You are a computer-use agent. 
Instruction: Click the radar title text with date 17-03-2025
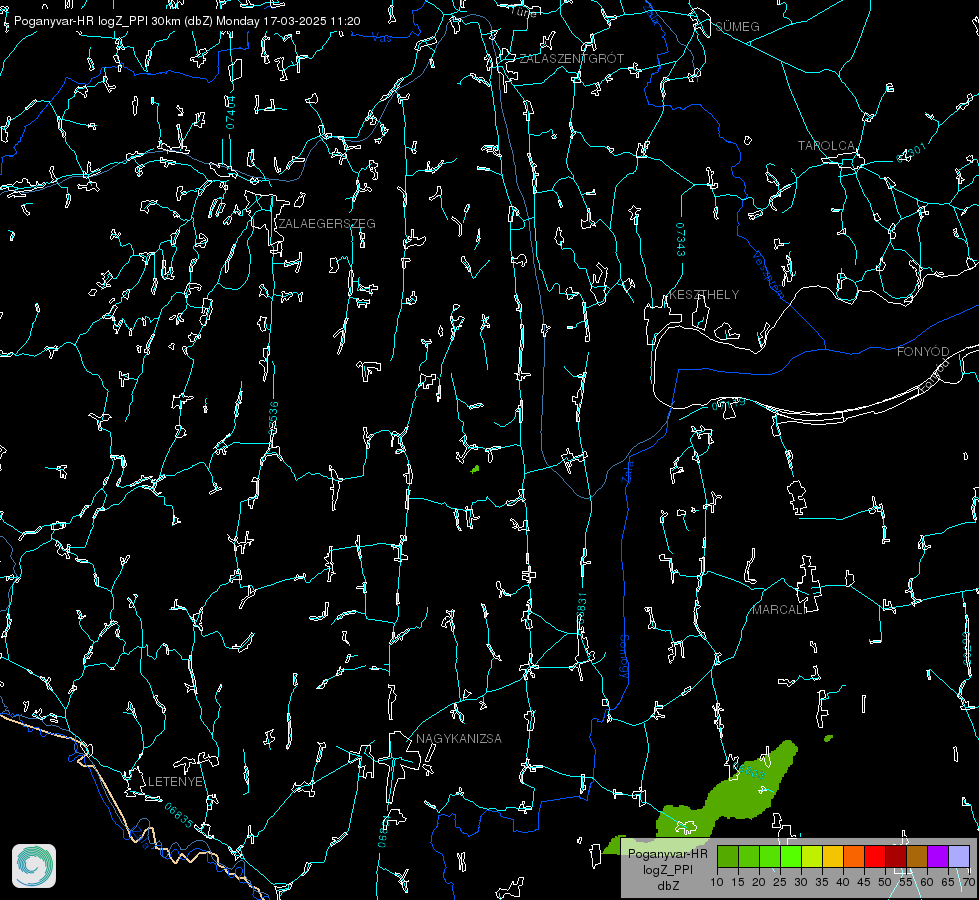point(187,21)
